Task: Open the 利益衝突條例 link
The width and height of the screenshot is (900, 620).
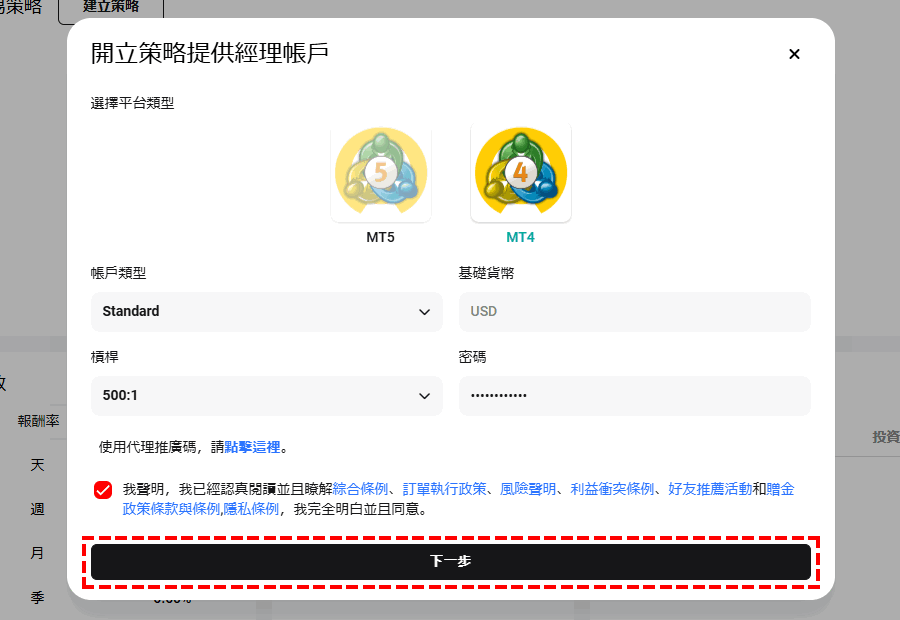Action: (612, 489)
